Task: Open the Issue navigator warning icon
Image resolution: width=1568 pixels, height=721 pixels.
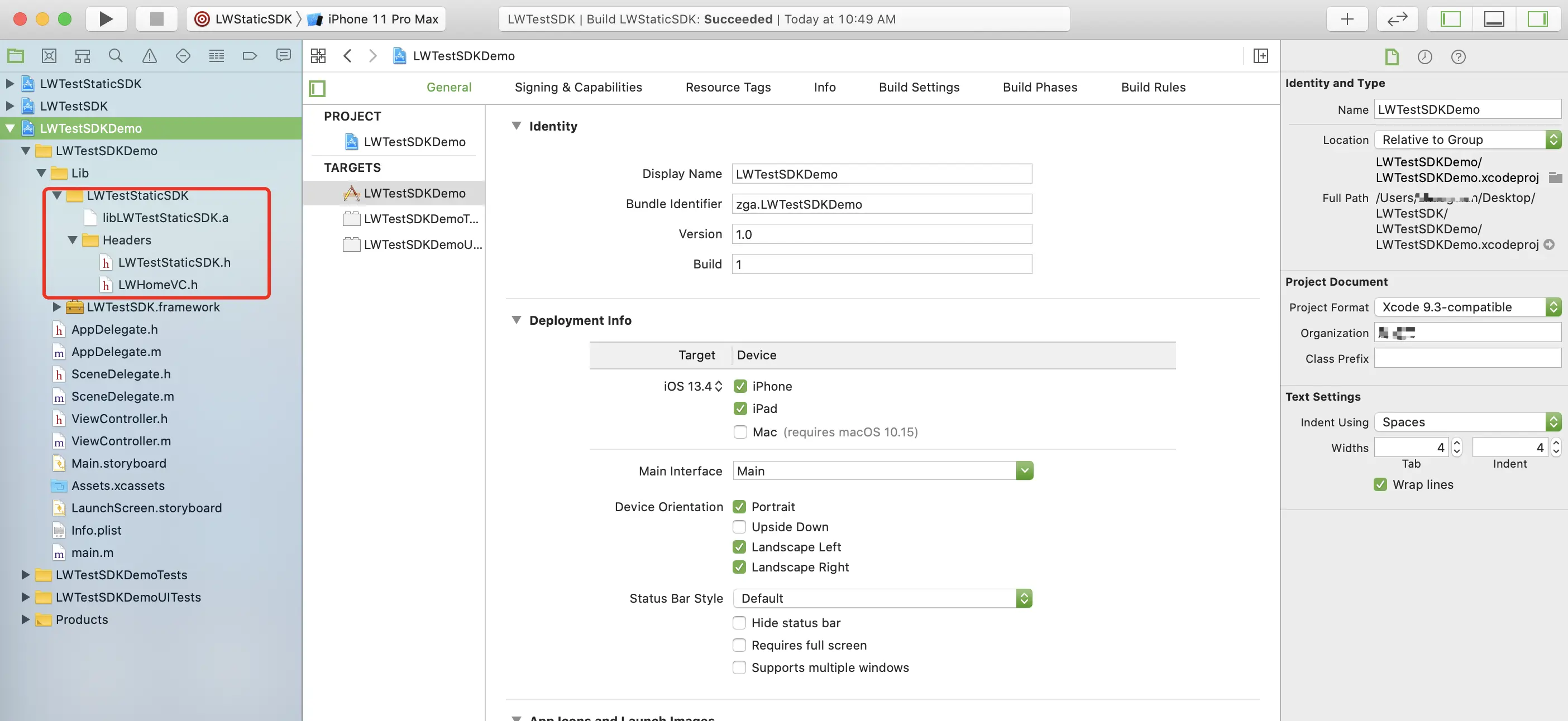Action: [149, 56]
